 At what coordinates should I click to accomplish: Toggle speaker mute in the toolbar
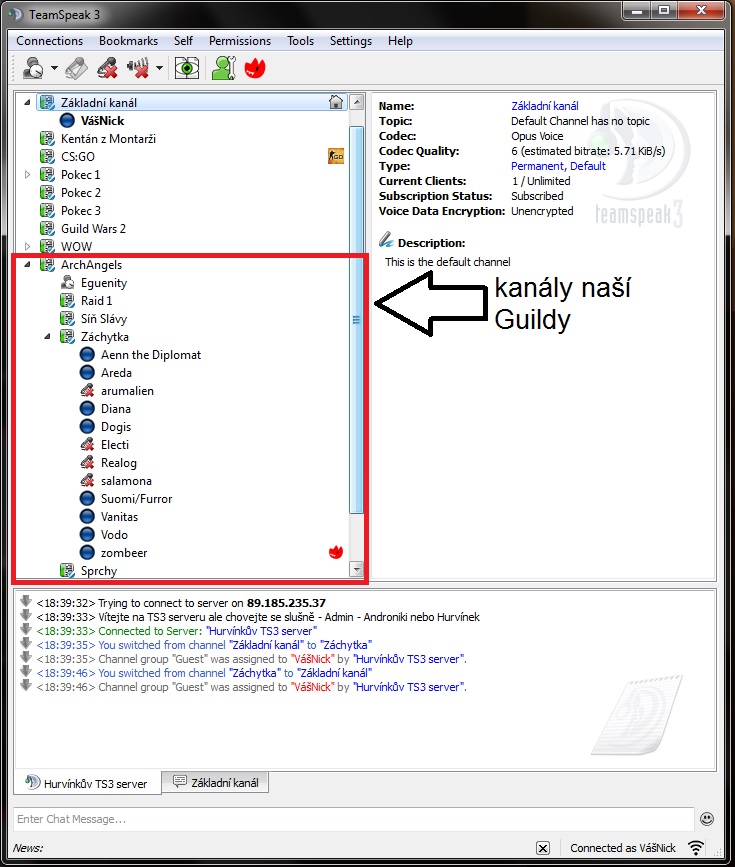tap(139, 68)
